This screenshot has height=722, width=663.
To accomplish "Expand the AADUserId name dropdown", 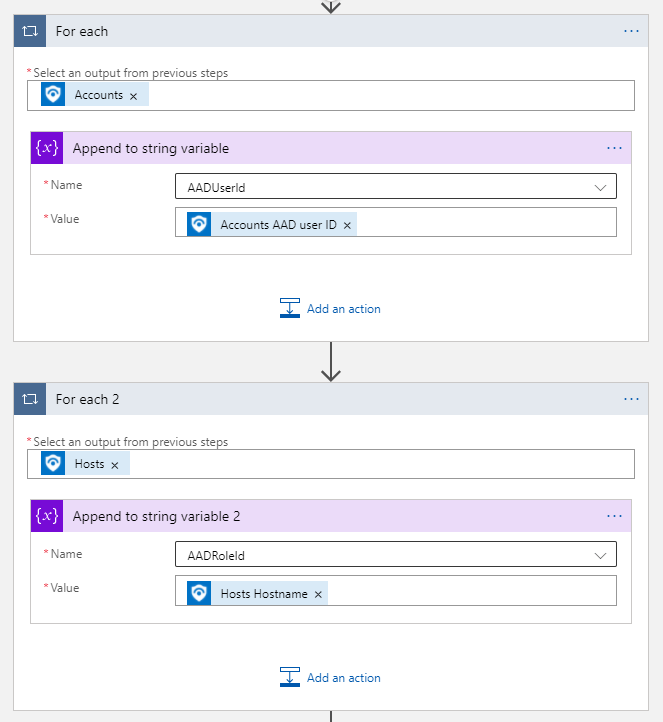I will coord(600,187).
